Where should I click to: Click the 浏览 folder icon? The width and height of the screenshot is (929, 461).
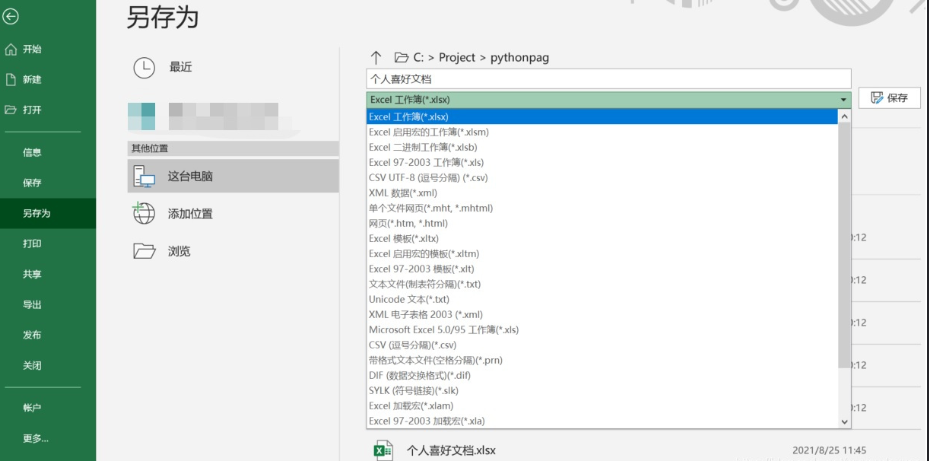(144, 251)
